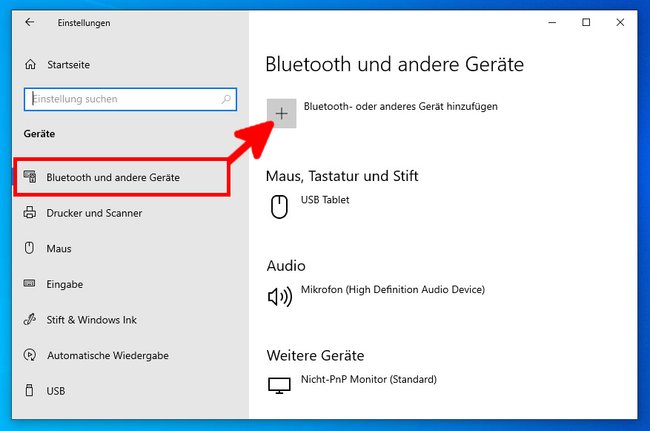Select the USB Tablet device entry
Screen dimensions: 650x431
pos(325,200)
